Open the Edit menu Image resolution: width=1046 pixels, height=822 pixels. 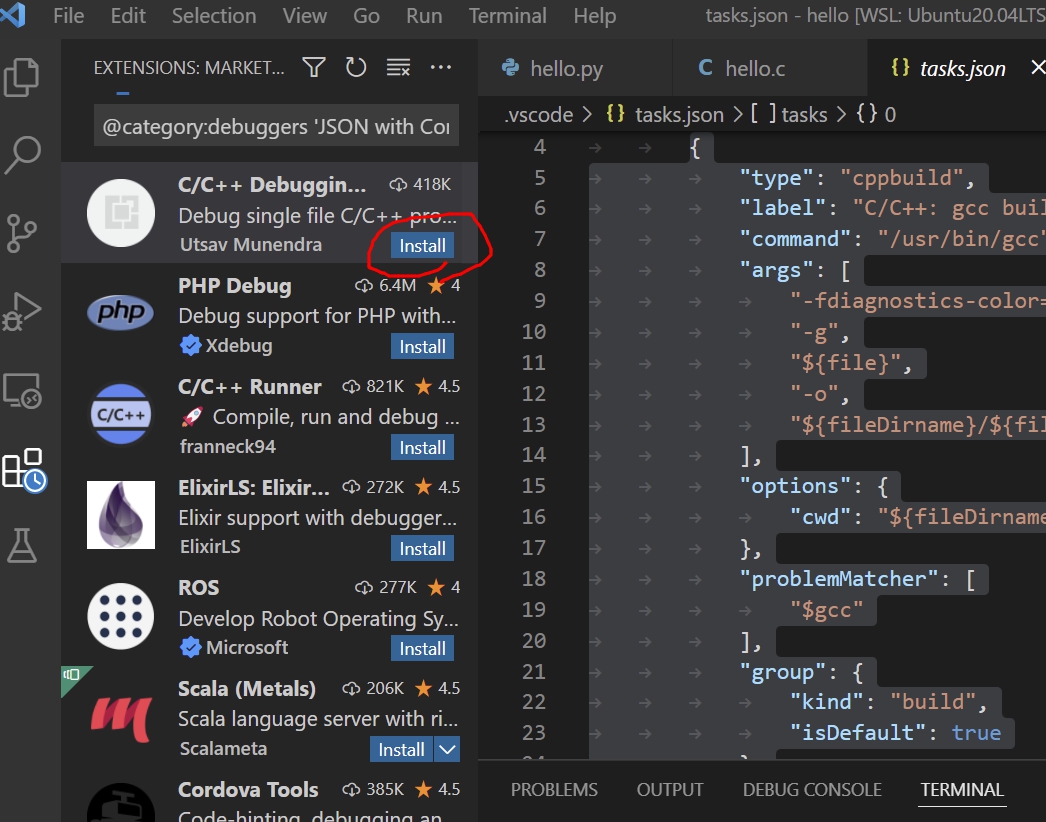[128, 15]
